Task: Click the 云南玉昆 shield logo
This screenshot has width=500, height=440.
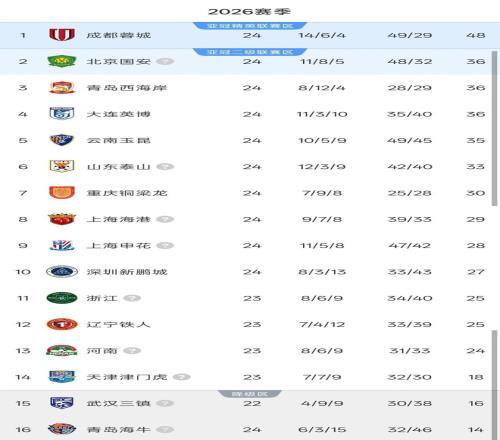Action: (x=62, y=140)
